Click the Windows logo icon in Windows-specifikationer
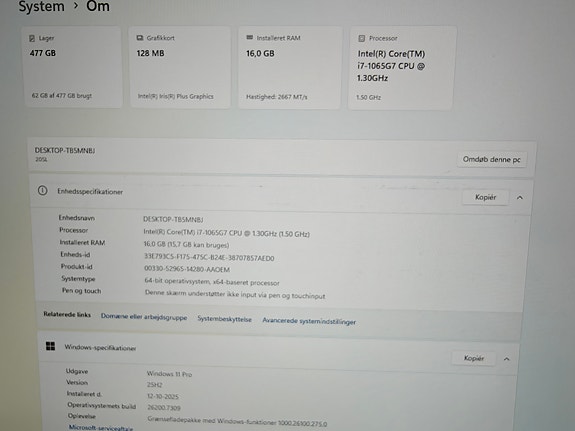The image size is (575, 431). point(50,346)
